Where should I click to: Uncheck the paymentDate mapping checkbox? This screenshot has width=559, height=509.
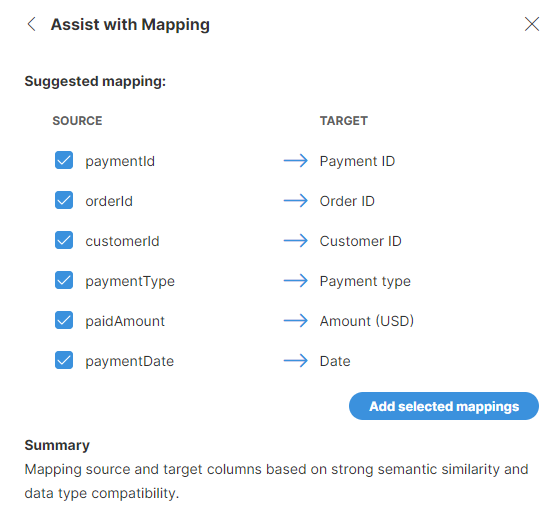(x=64, y=360)
